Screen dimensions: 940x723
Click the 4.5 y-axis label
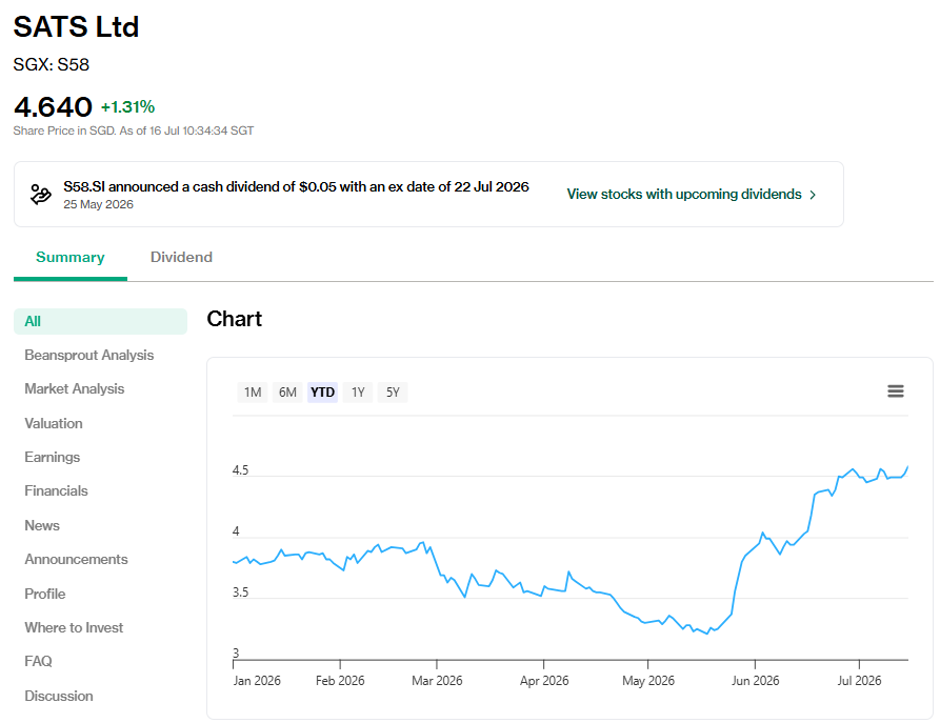coord(240,470)
